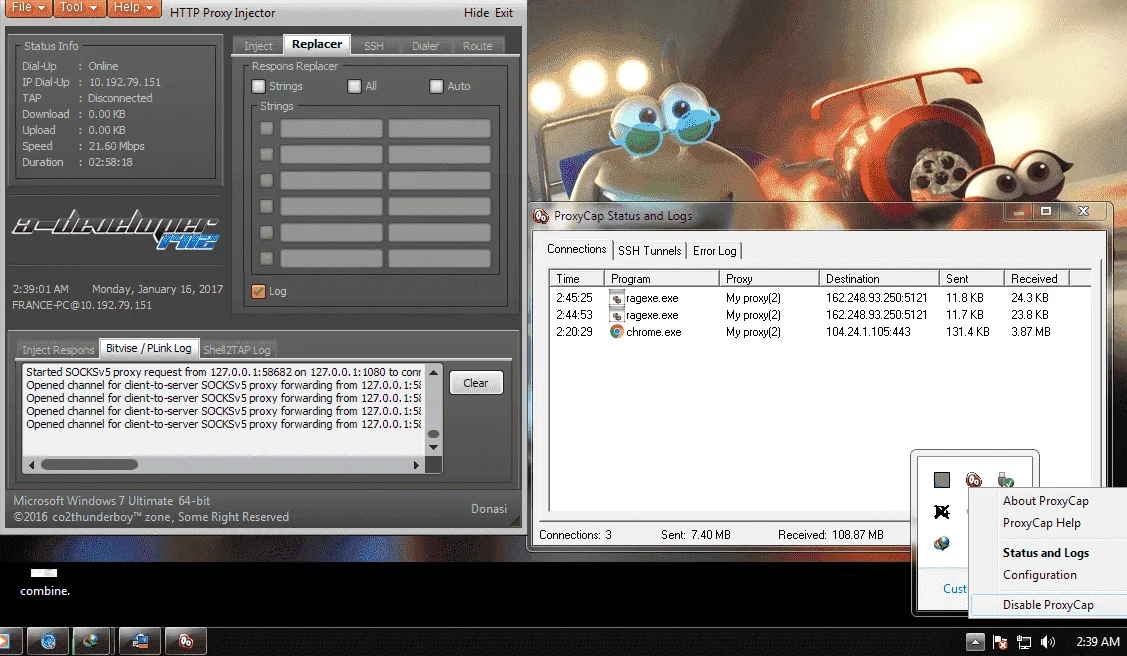Screen dimensions: 1127x656
Task: Click sixth row left string input field
Action: pyautogui.click(x=331, y=258)
